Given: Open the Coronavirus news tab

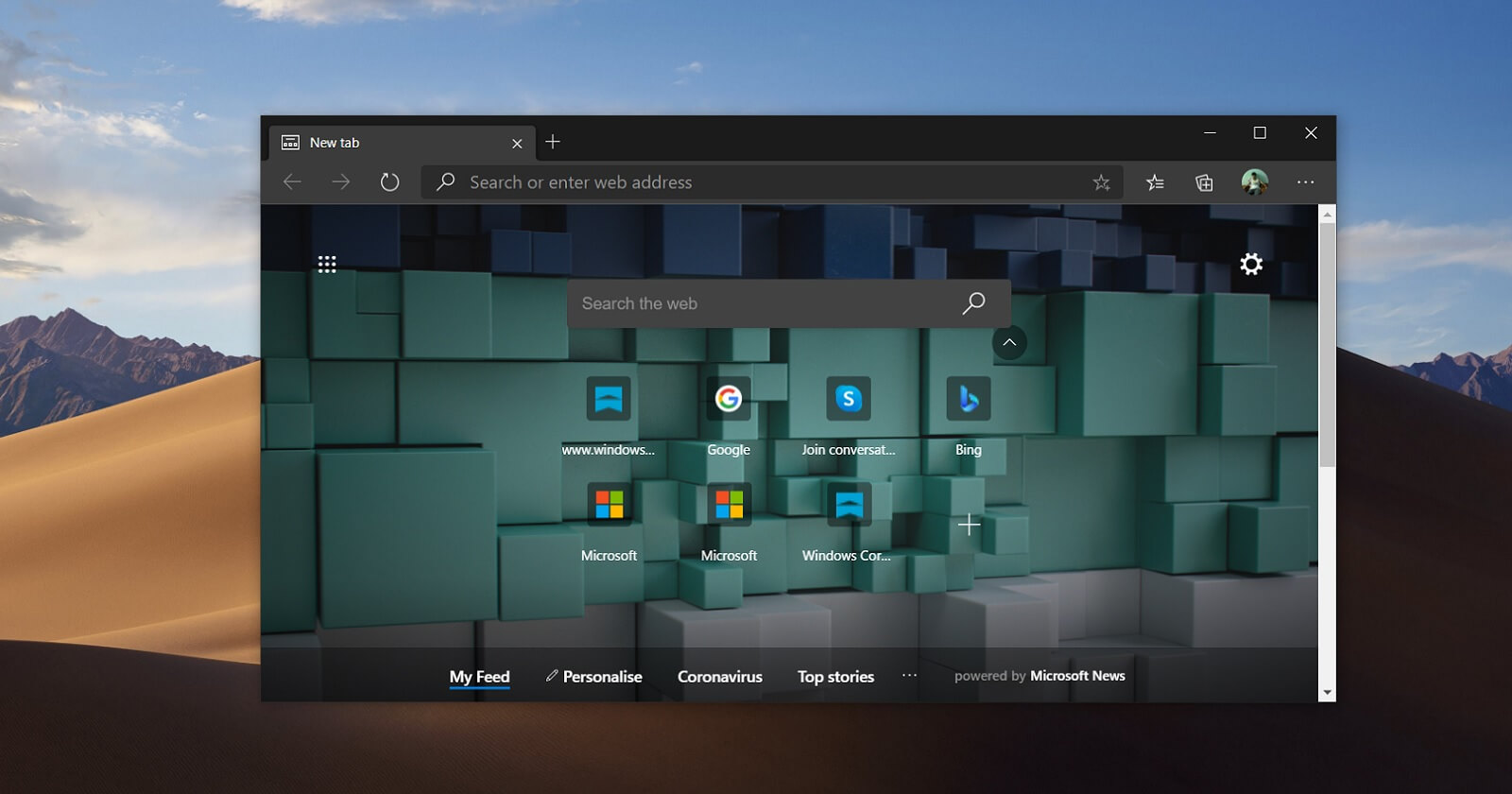Looking at the screenshot, I should coord(720,677).
